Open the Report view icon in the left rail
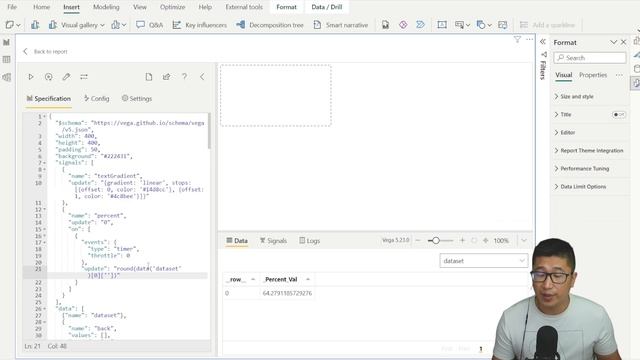Screen dimensions: 640x360 point(7,42)
